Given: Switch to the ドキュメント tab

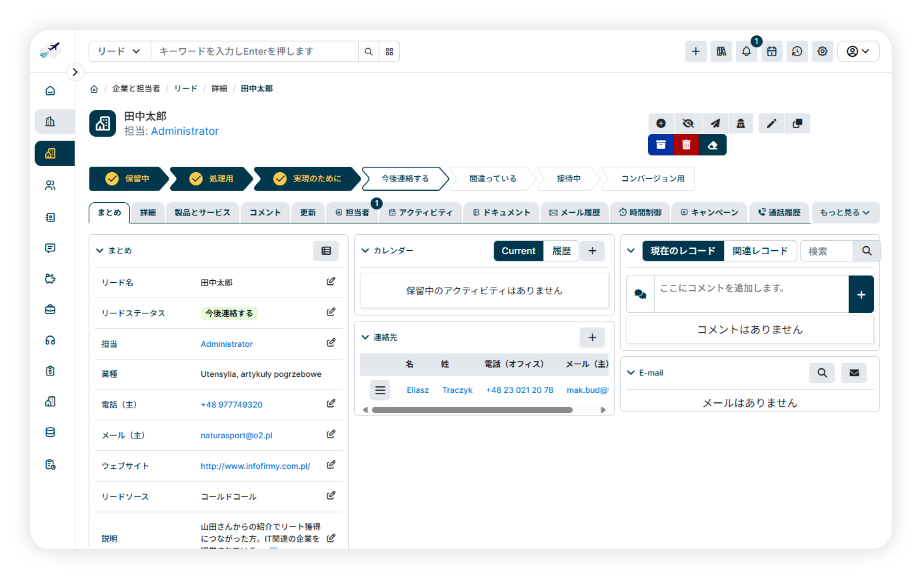Looking at the screenshot, I should [500, 212].
